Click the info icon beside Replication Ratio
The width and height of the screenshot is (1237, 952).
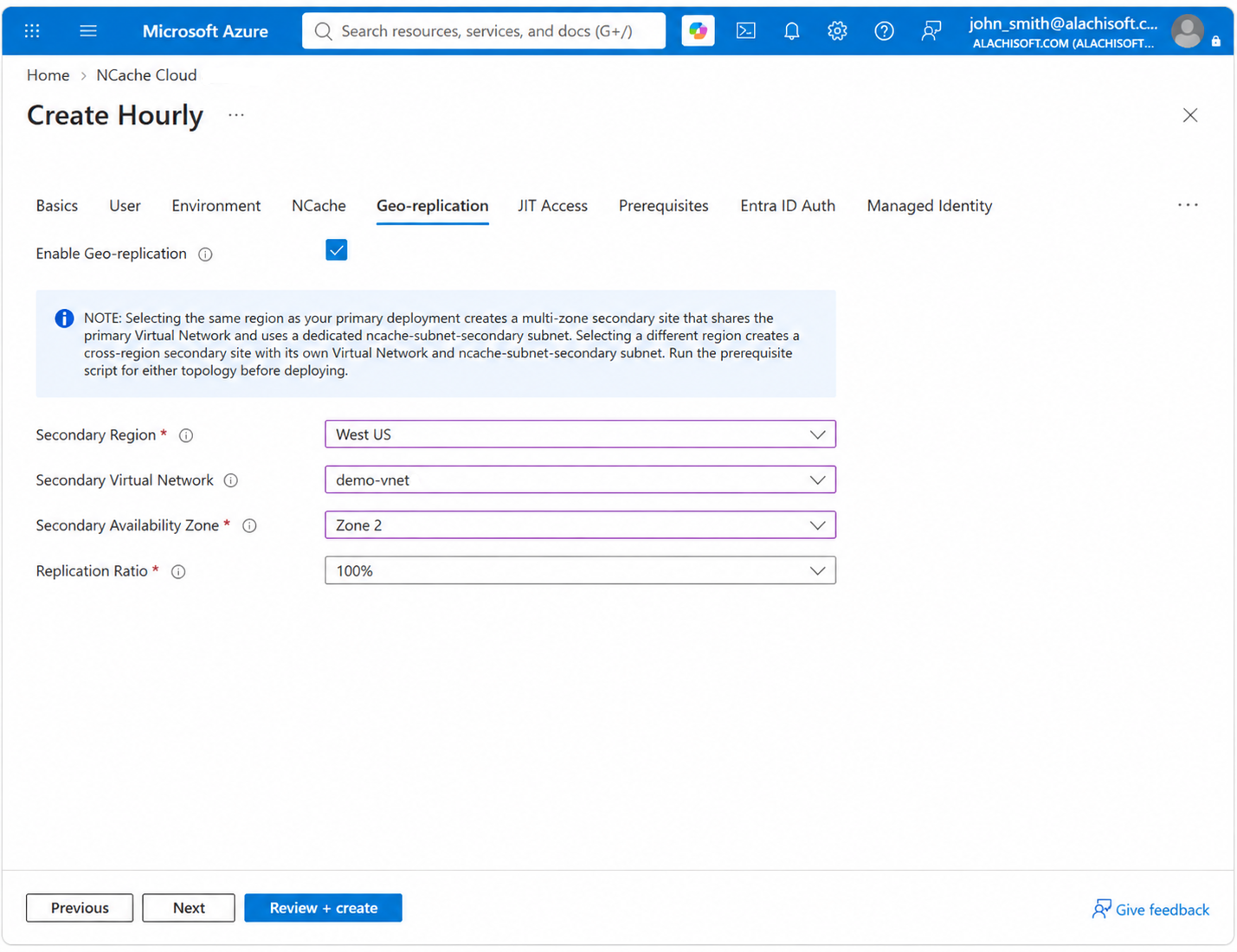[178, 572]
